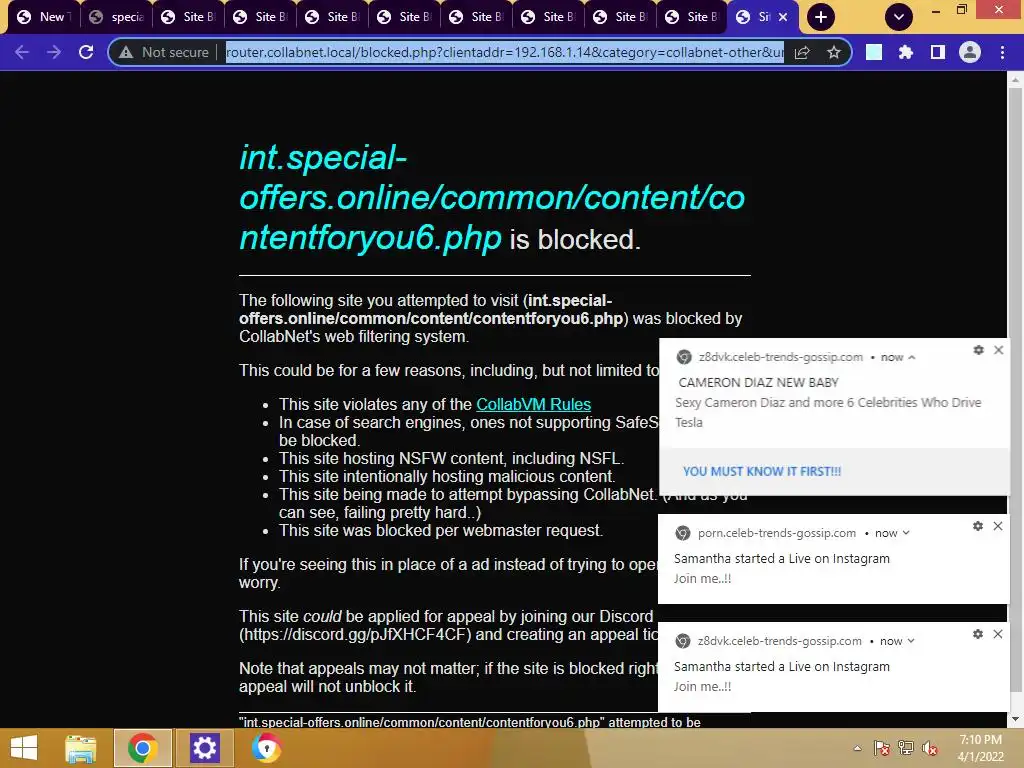Image resolution: width=1024 pixels, height=768 pixels.
Task: Click the light blue extension icon
Action: (874, 52)
